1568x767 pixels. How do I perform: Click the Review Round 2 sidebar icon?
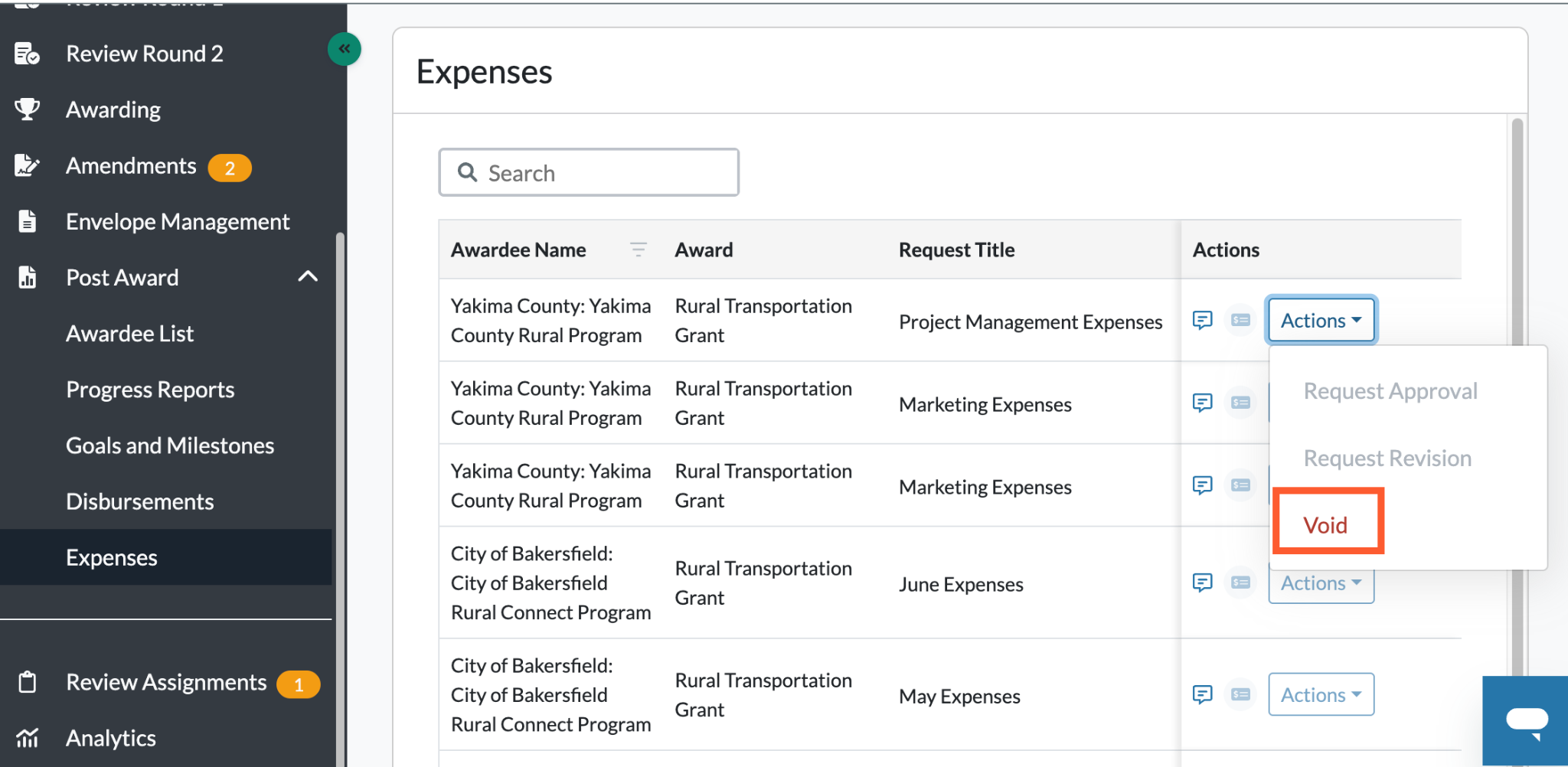pyautogui.click(x=27, y=54)
